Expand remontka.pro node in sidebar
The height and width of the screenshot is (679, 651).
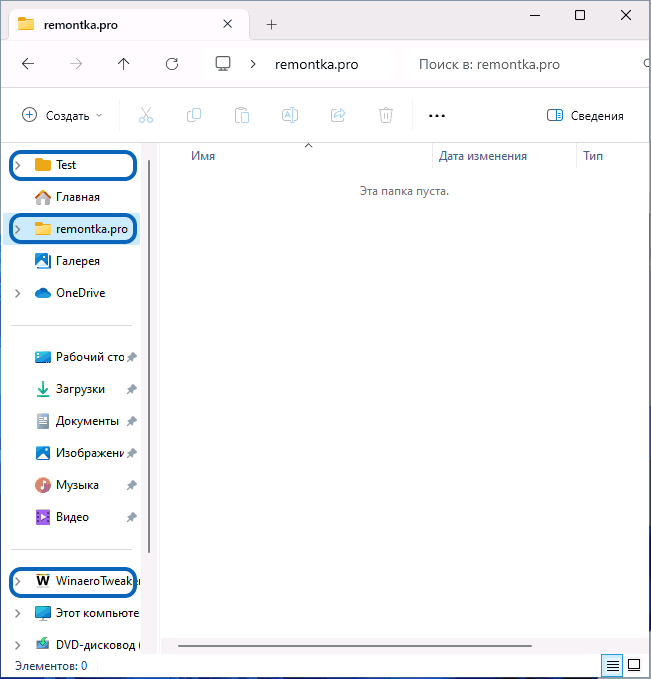point(18,229)
